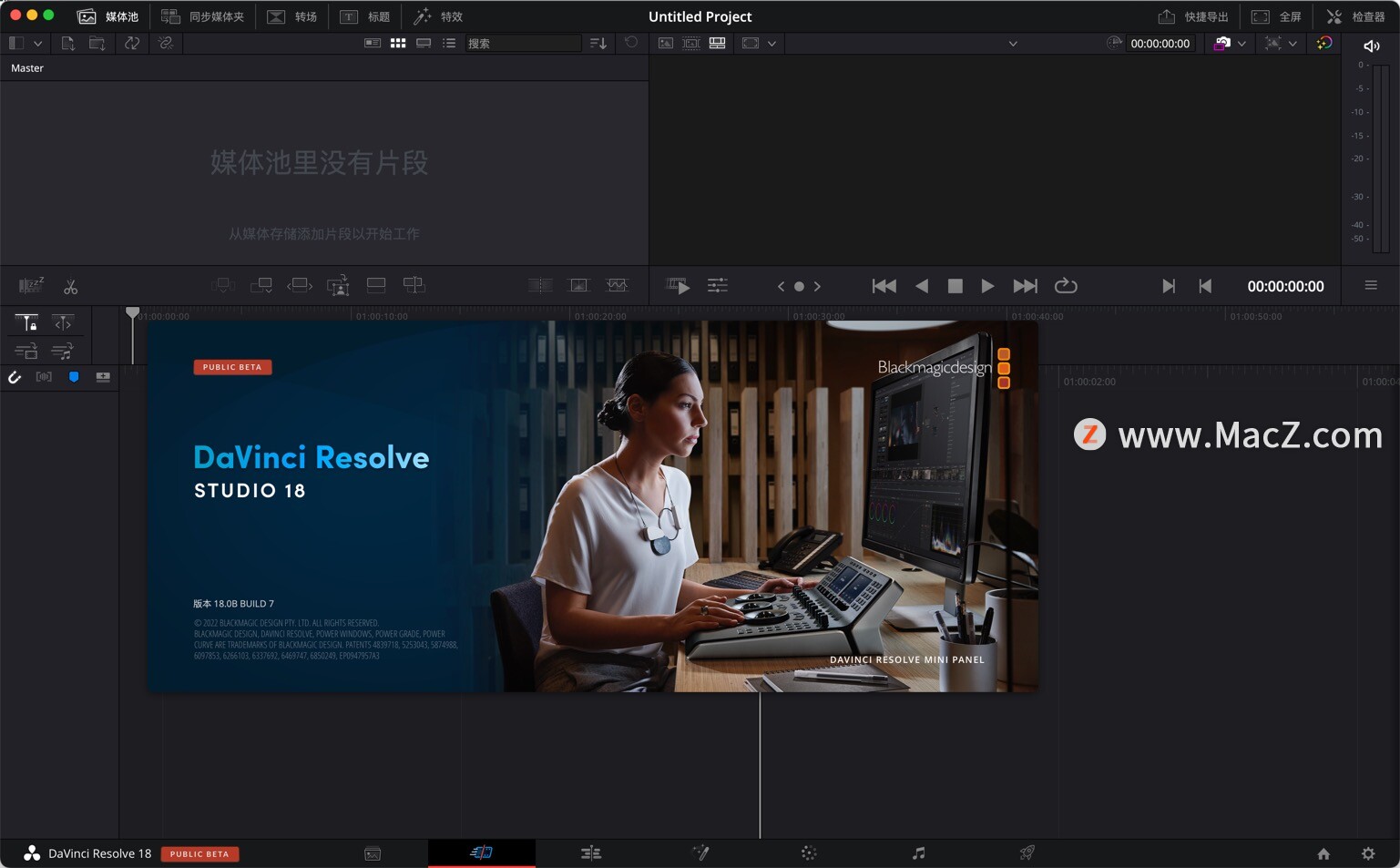The width and height of the screenshot is (1400, 868).
Task: Play the timeline in reverse
Action: (x=922, y=286)
